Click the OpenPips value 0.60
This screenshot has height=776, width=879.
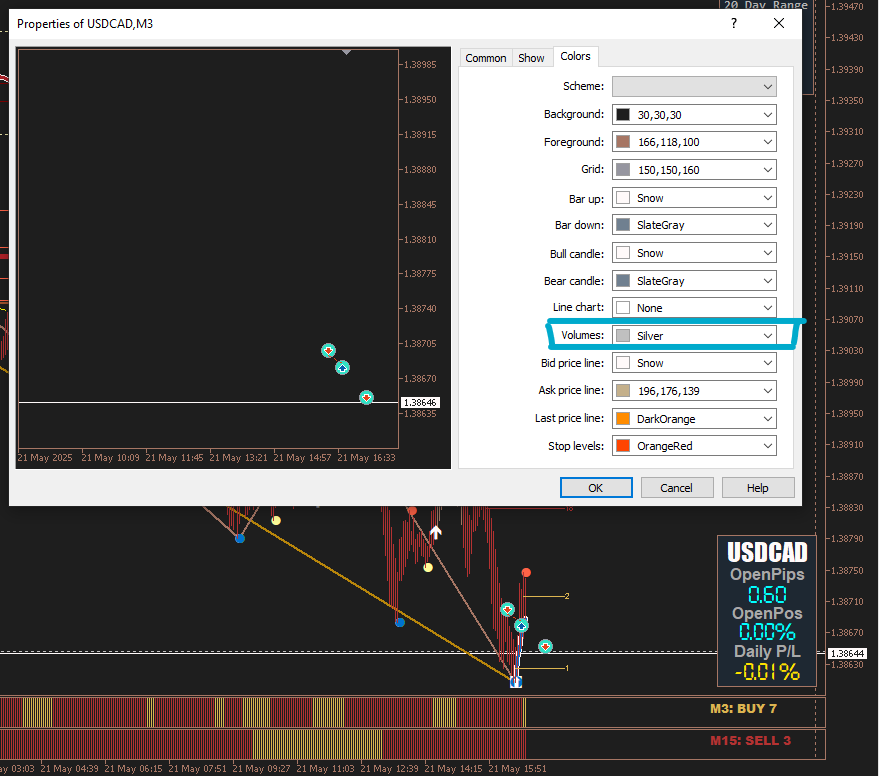767,594
